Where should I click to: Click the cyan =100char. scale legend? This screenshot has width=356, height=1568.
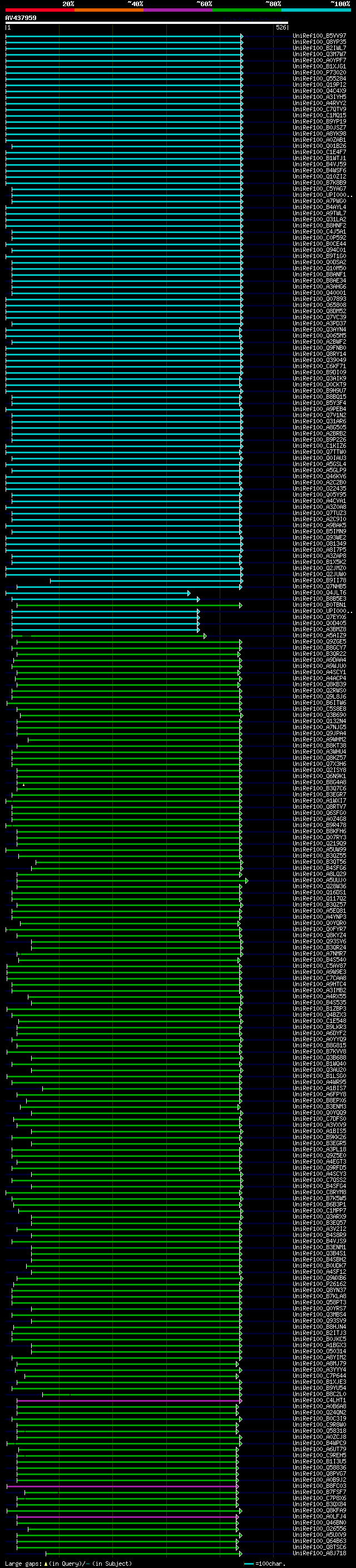click(x=265, y=1564)
